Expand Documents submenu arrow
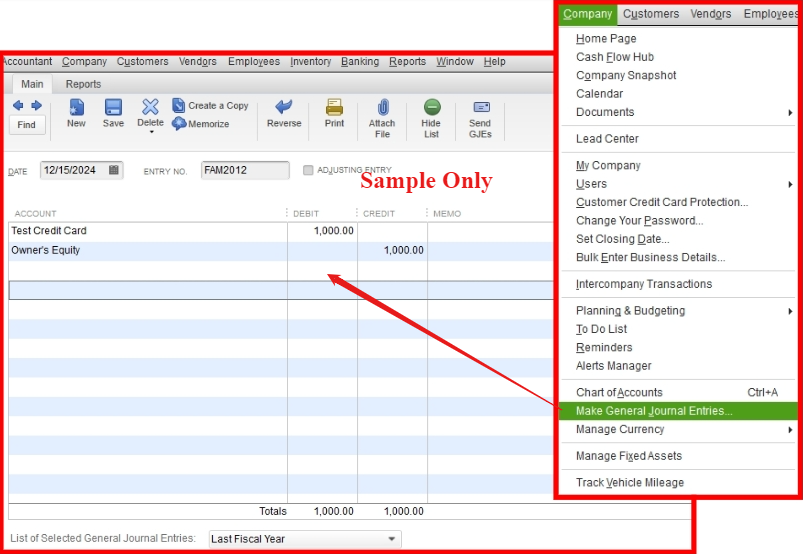Screen dimensions: 803x554 [x=790, y=112]
